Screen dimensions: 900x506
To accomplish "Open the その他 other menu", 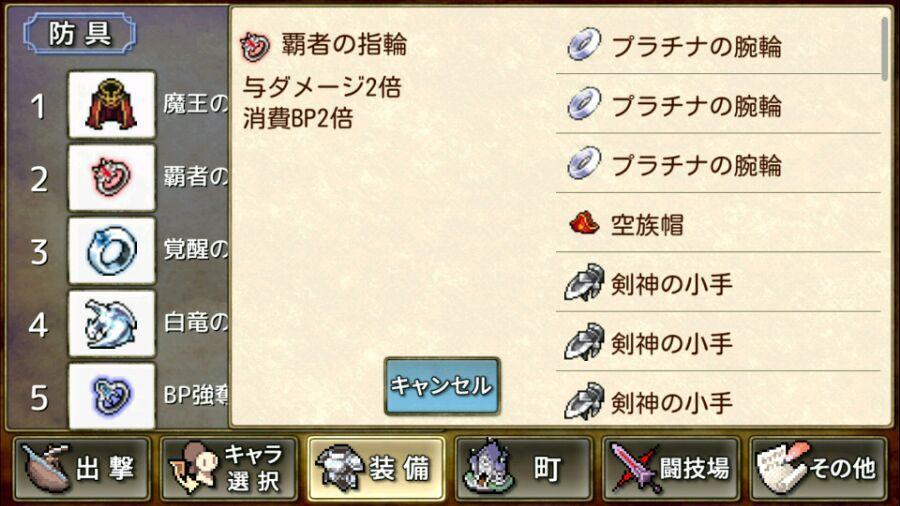I will (817, 468).
